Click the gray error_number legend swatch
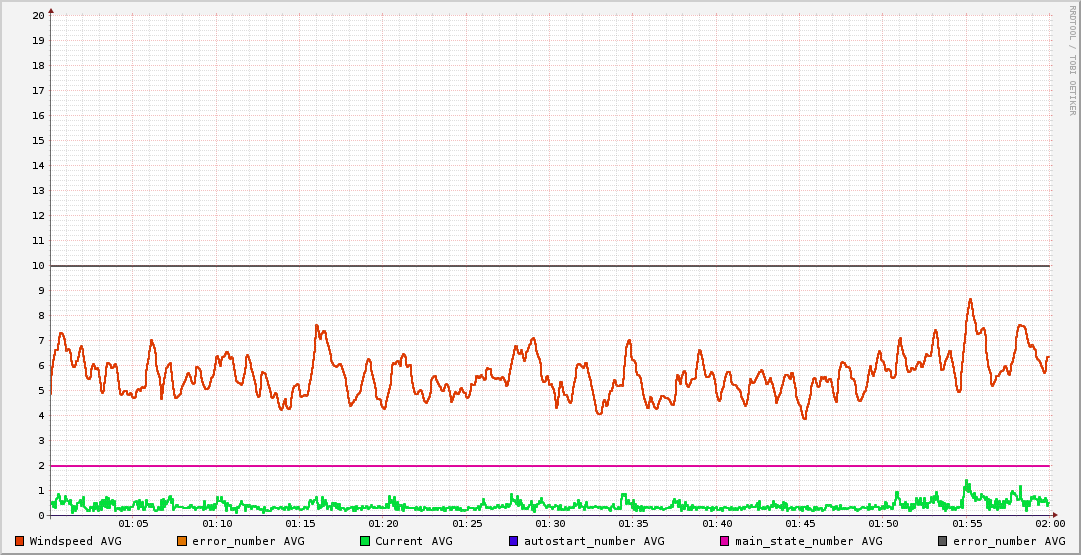The image size is (1081, 555). click(943, 541)
